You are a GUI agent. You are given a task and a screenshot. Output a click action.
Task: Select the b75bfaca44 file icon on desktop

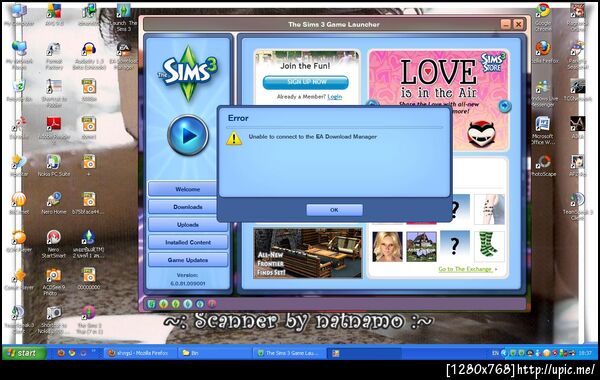89,203
